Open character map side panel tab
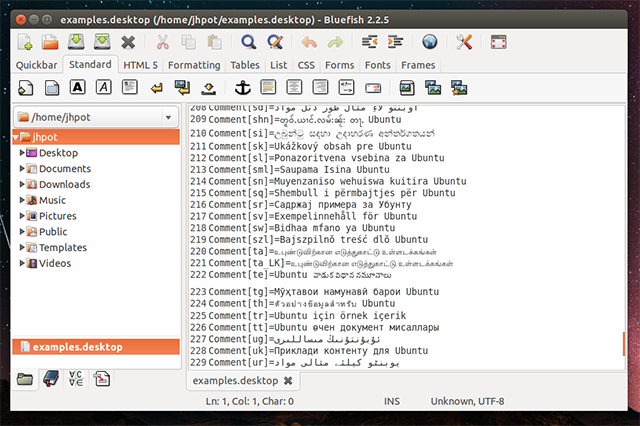640x426 pixels. tap(76, 379)
